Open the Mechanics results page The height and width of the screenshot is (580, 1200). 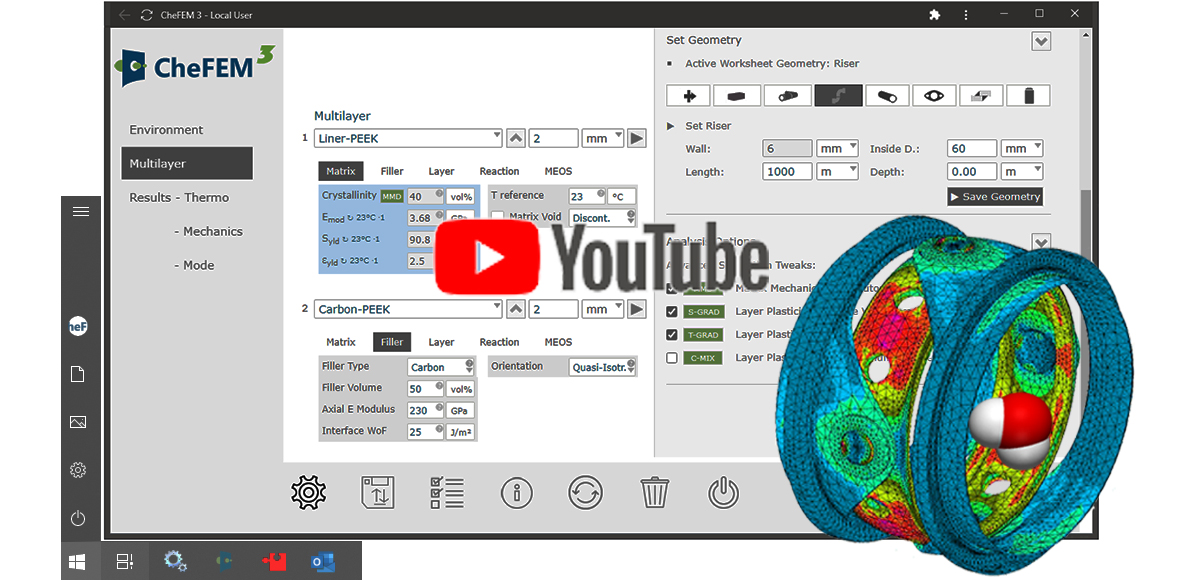(x=209, y=231)
